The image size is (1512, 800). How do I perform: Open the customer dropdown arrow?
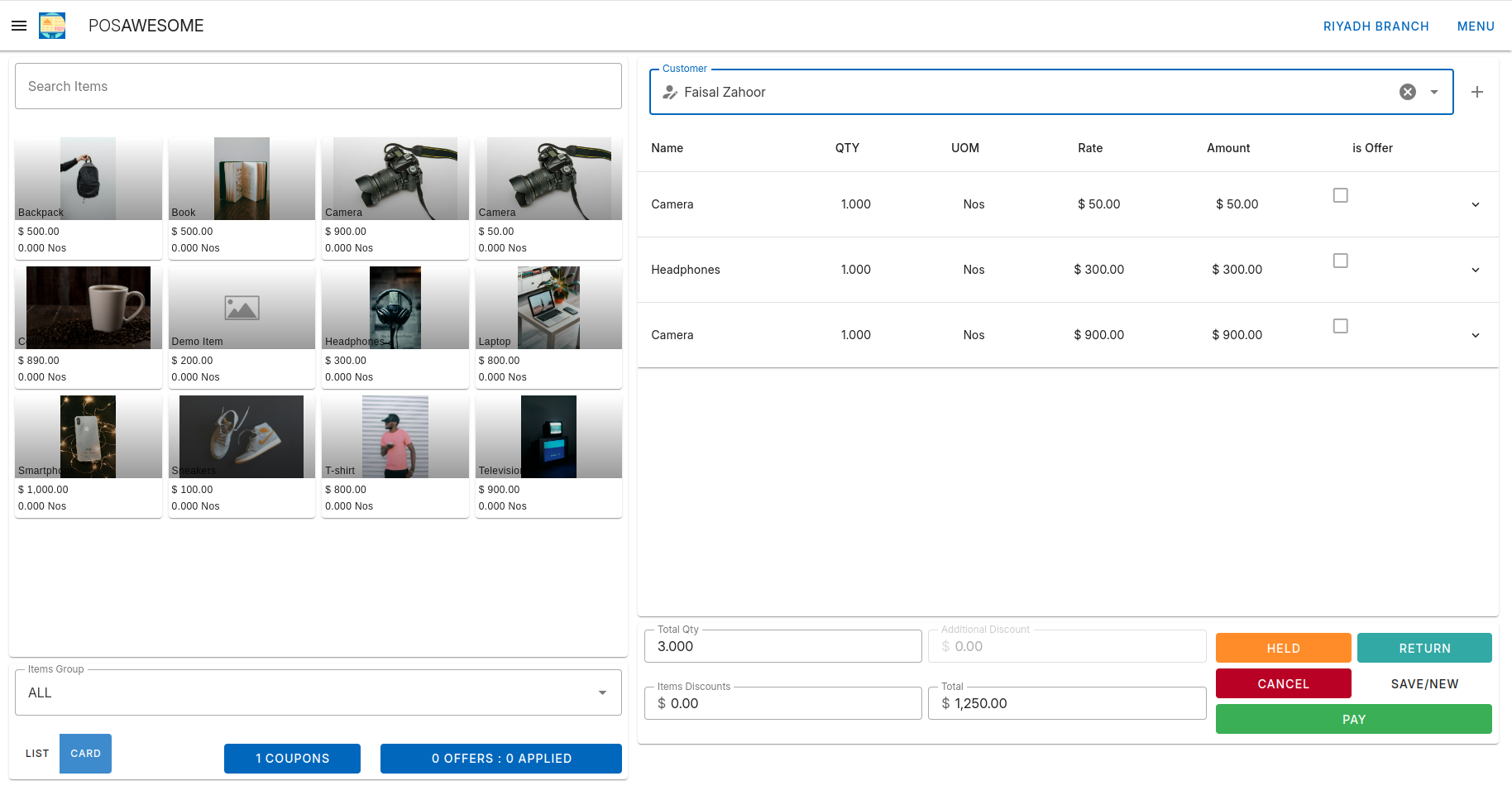[x=1434, y=92]
